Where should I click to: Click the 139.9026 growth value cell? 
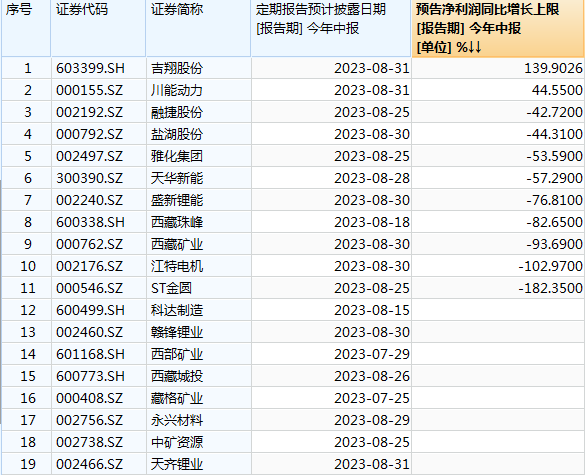[498, 68]
